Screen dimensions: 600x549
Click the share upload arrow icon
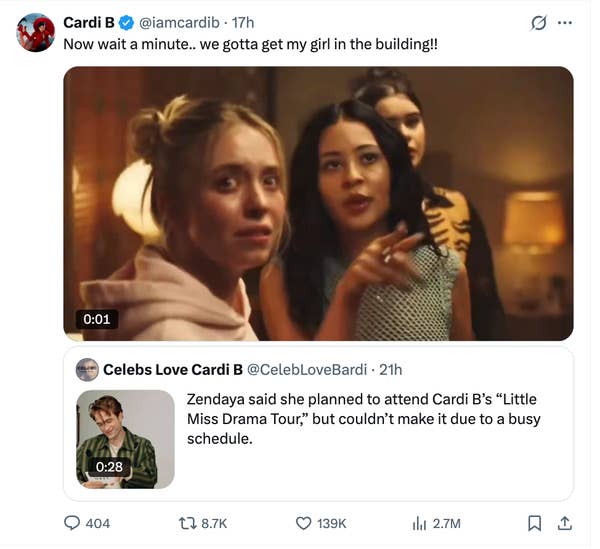click(x=564, y=523)
